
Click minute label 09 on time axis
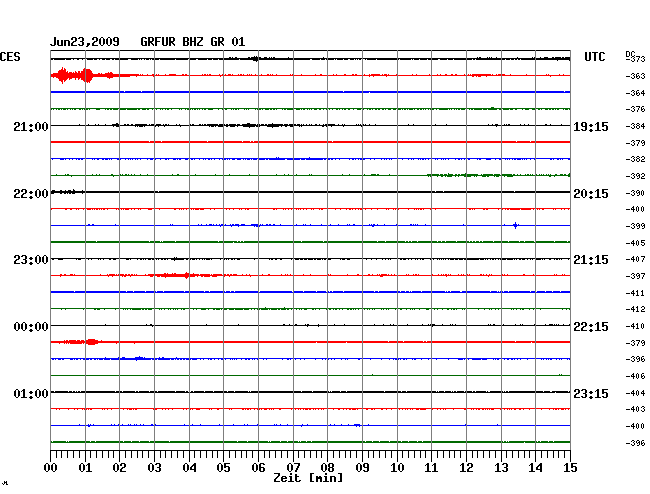[x=362, y=468]
